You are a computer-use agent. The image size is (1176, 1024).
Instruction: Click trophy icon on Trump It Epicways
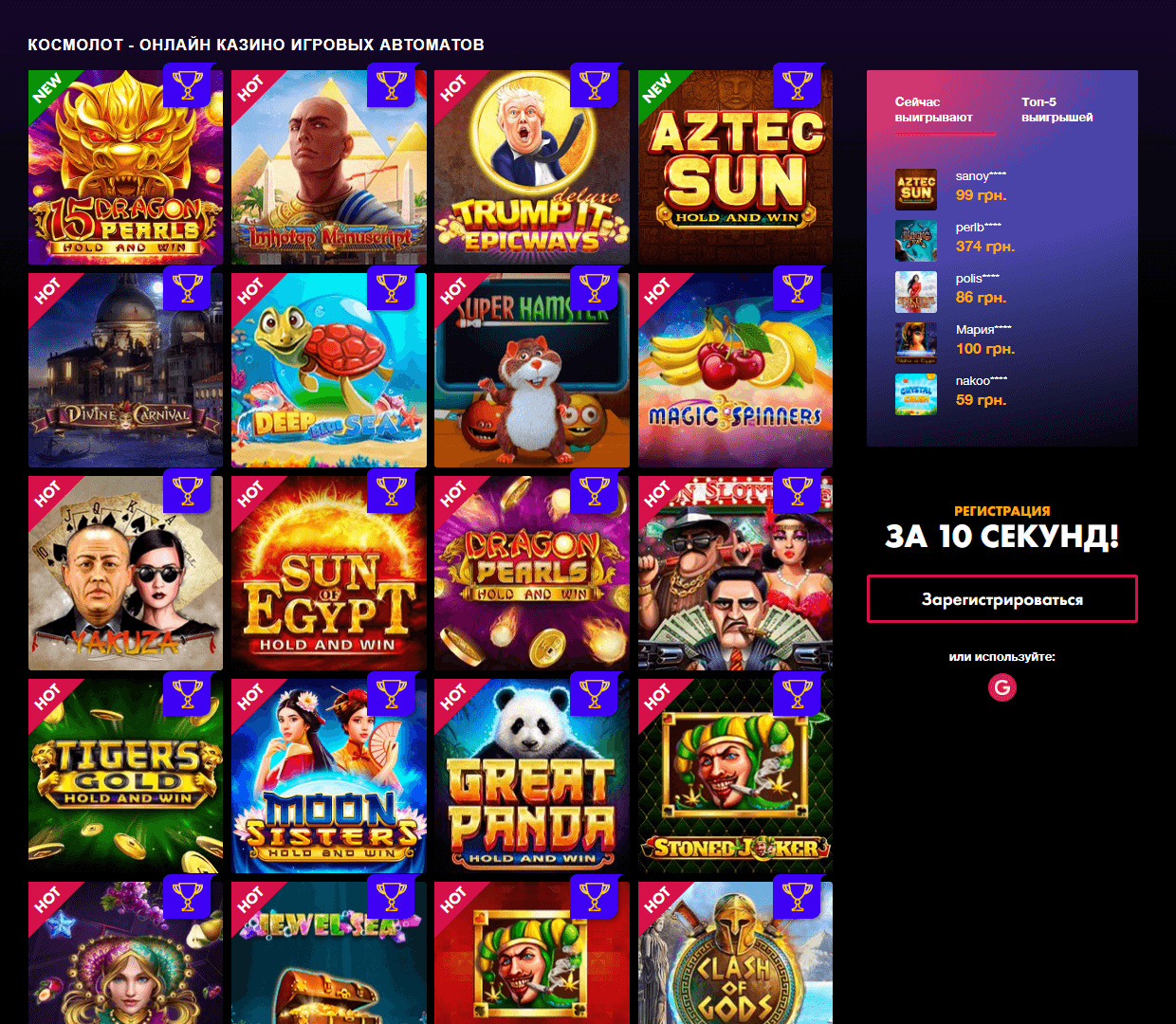pos(594,86)
